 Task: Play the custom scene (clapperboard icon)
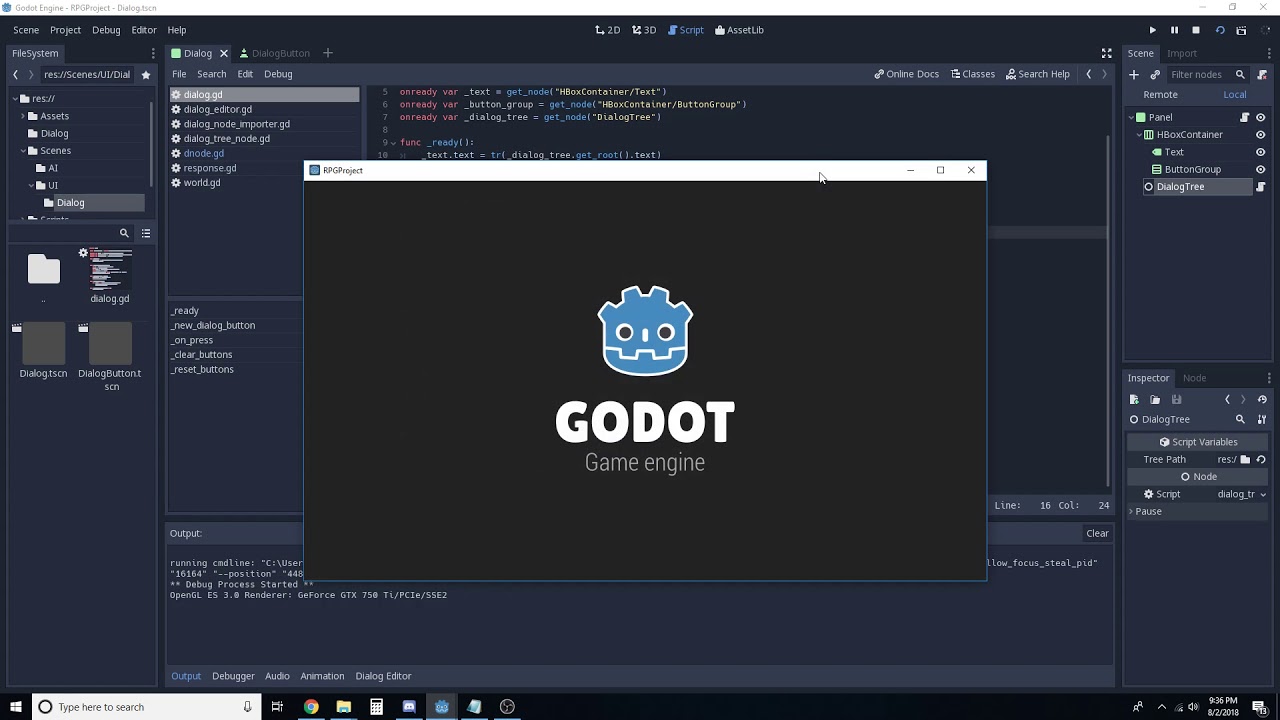click(x=1241, y=30)
